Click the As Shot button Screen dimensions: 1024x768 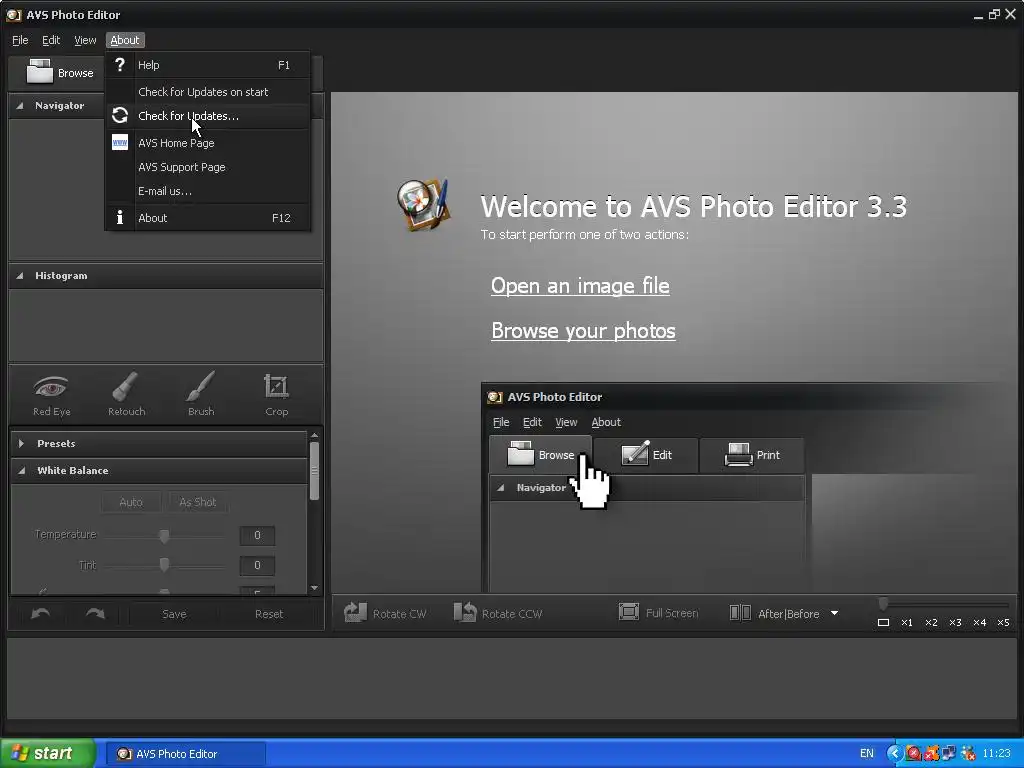click(198, 502)
